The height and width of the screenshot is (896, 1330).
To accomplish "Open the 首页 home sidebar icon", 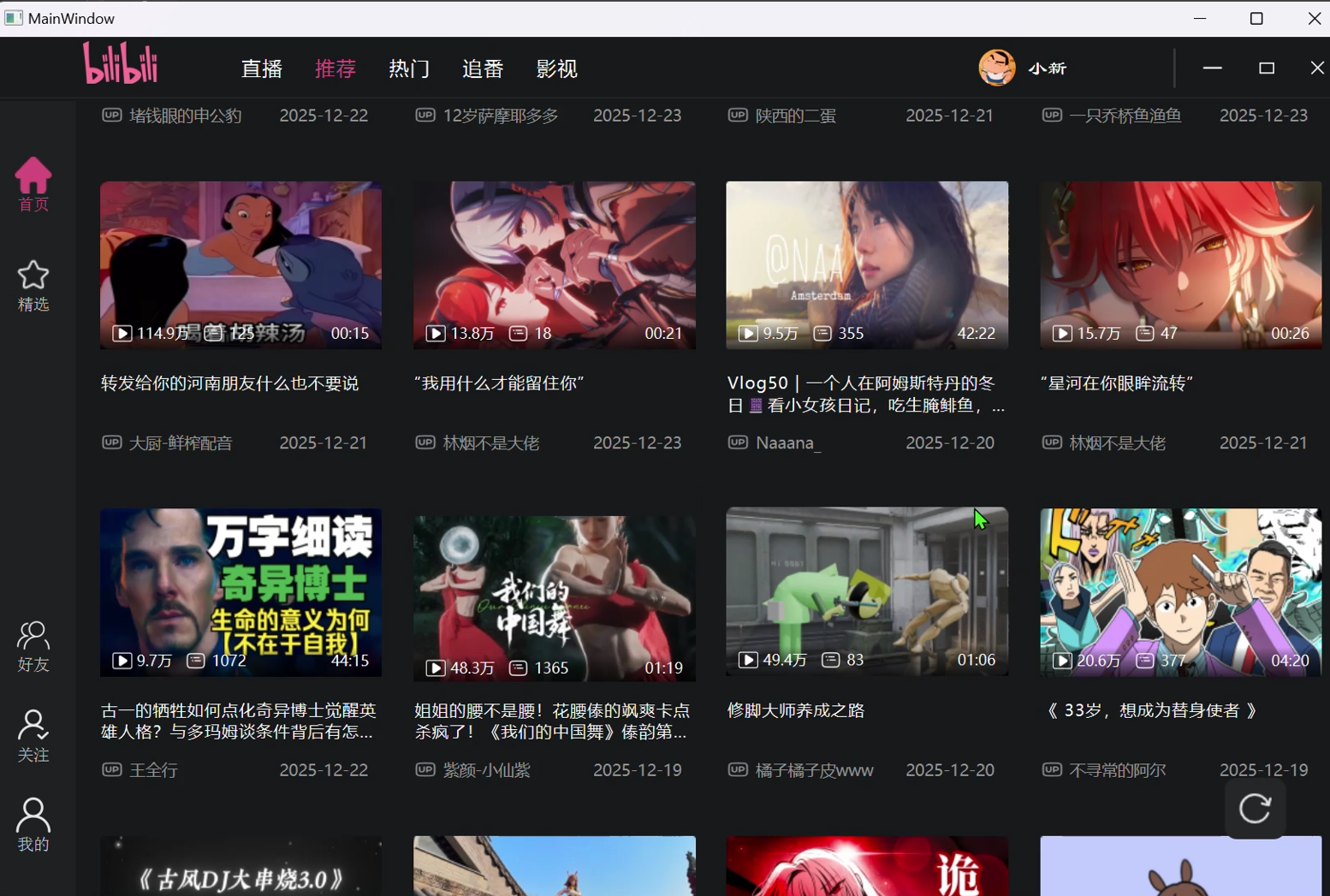I will (x=33, y=184).
